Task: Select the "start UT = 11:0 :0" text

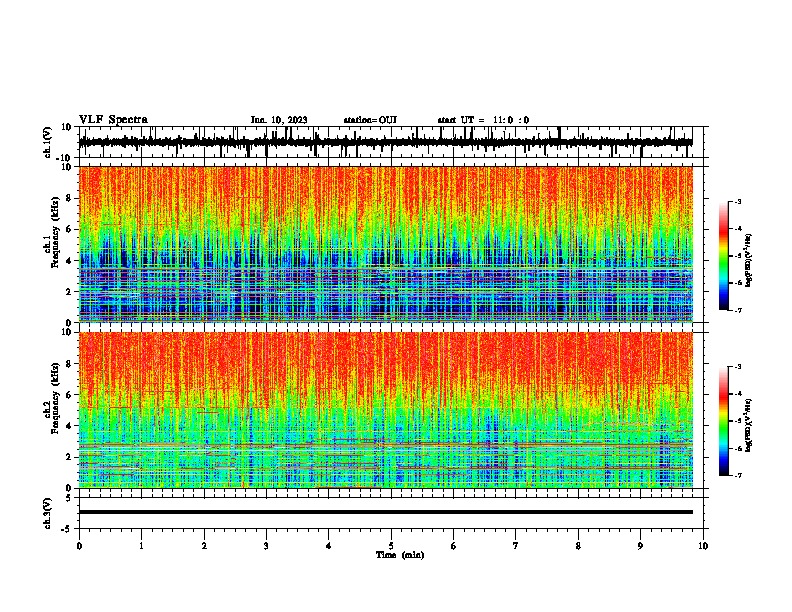Action: (x=483, y=120)
